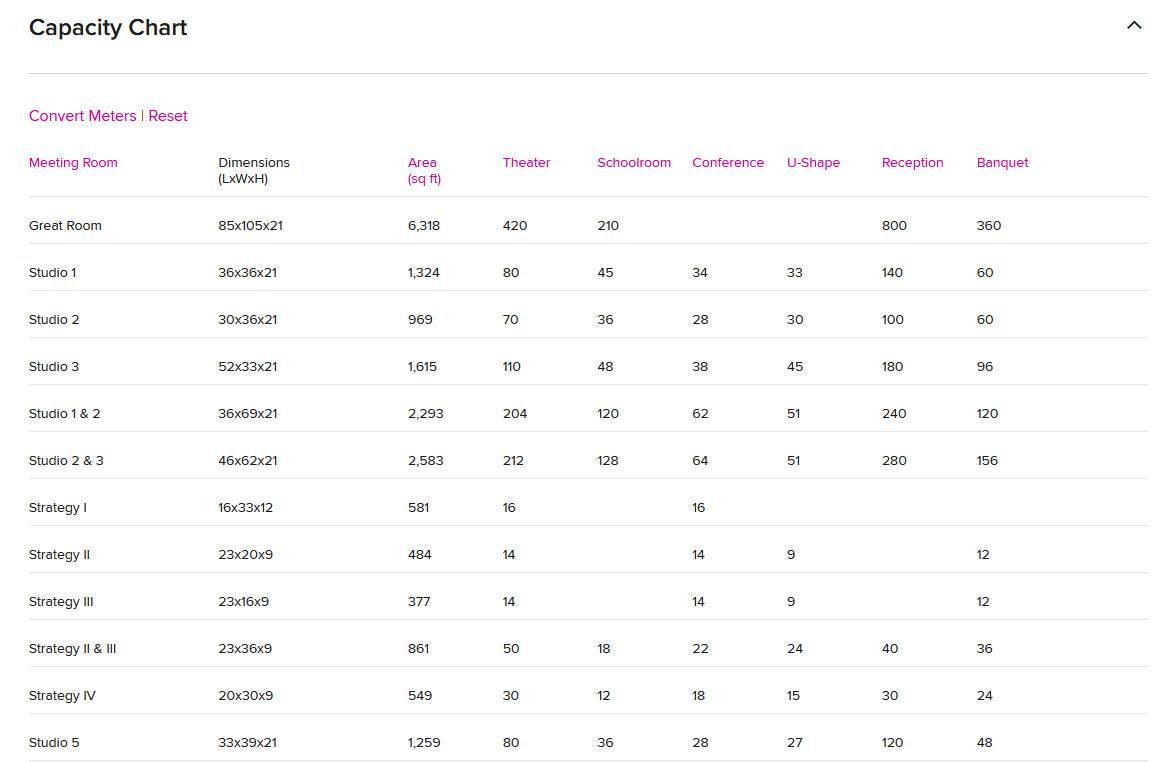Sort by Reception column header
The height and width of the screenshot is (762, 1170).
click(912, 163)
